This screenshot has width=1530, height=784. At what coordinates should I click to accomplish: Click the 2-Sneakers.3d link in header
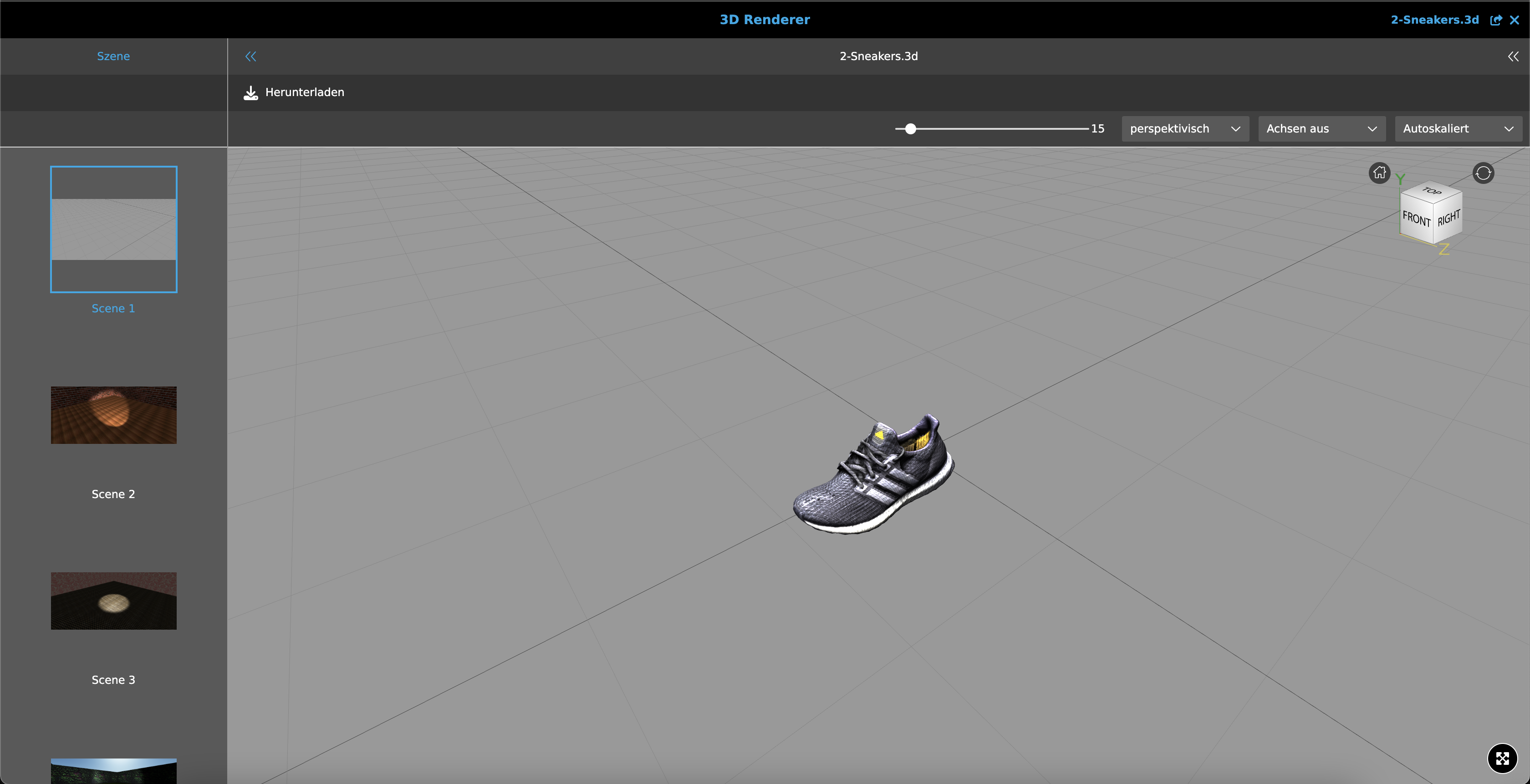click(x=1434, y=20)
